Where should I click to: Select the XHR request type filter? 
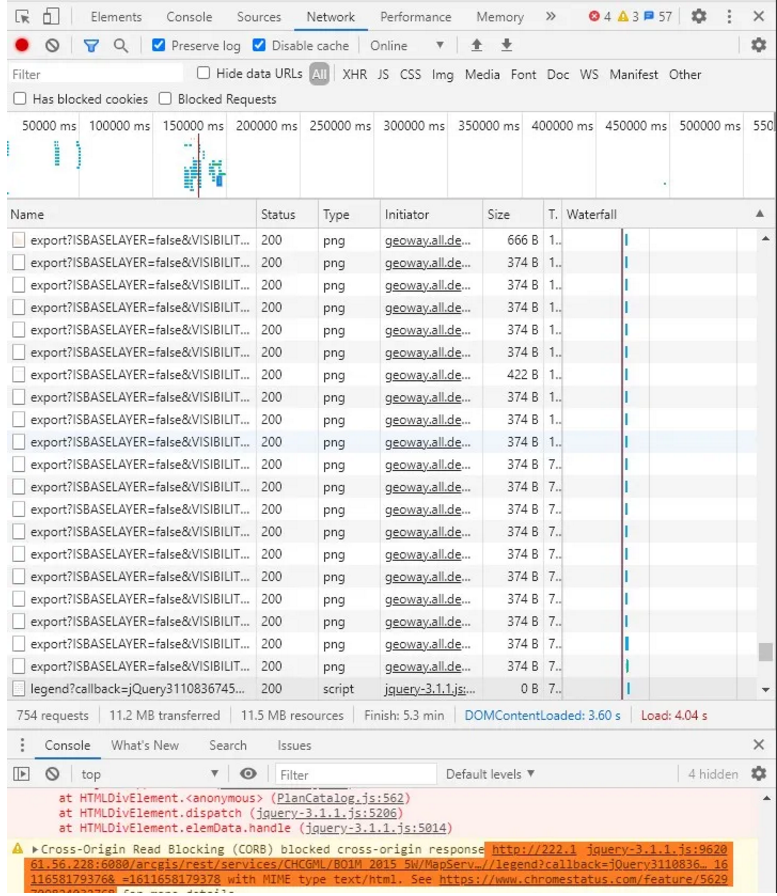click(354, 74)
